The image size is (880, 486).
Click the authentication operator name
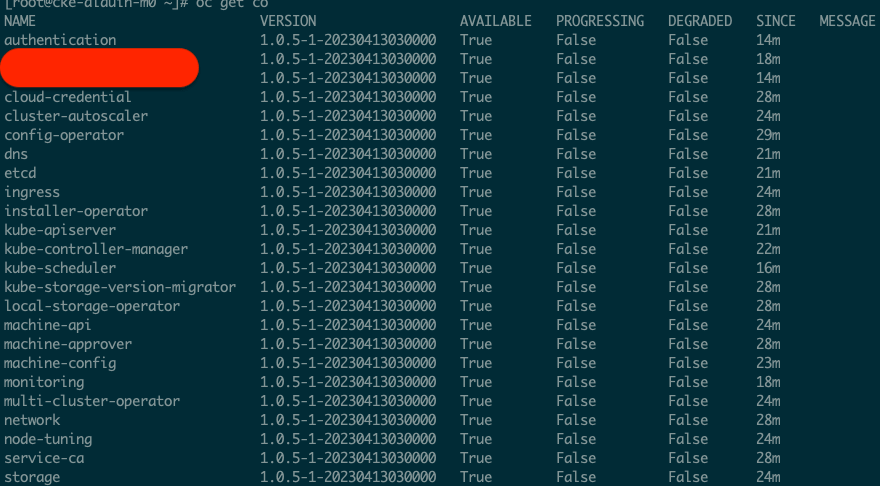(x=60, y=40)
